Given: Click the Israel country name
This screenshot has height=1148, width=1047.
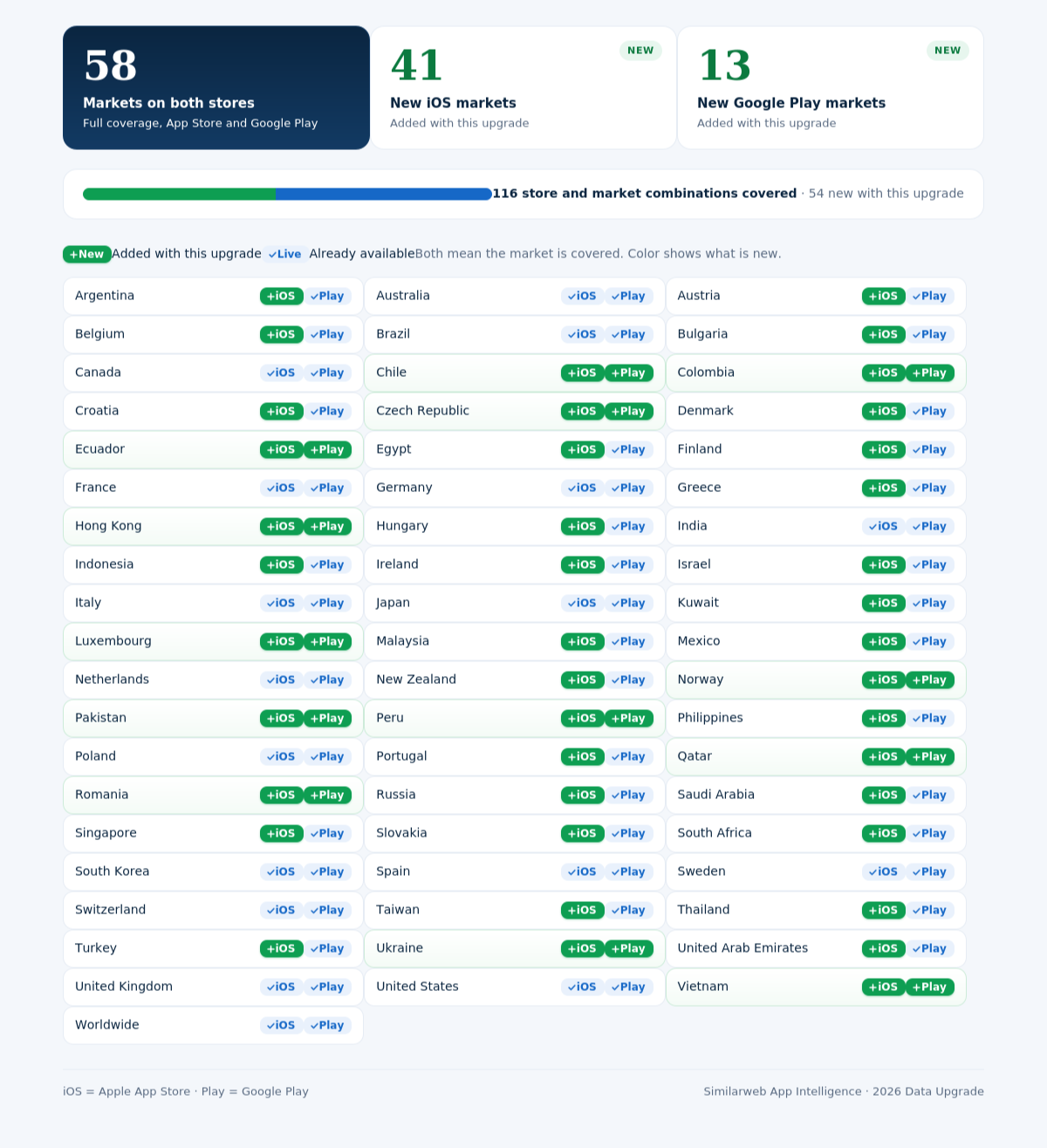Looking at the screenshot, I should (x=695, y=564).
